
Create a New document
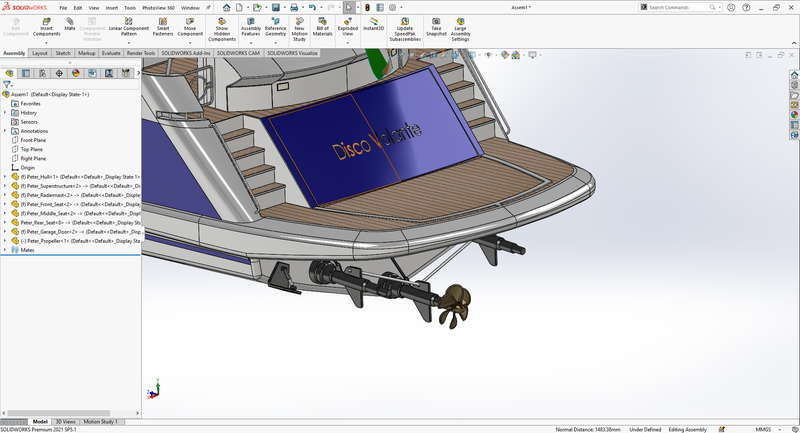click(x=239, y=8)
